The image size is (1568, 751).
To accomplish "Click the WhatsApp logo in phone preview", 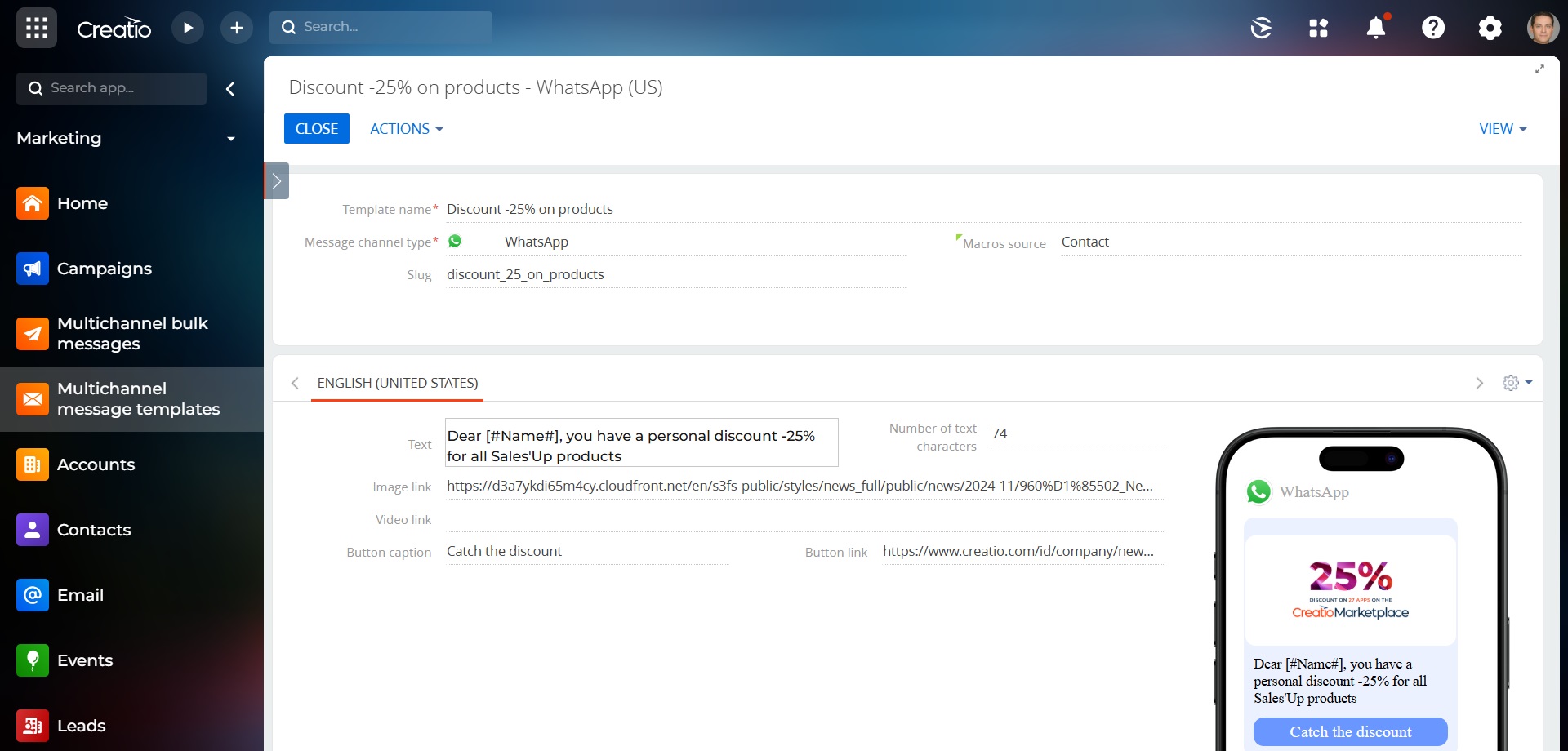I will (1258, 491).
